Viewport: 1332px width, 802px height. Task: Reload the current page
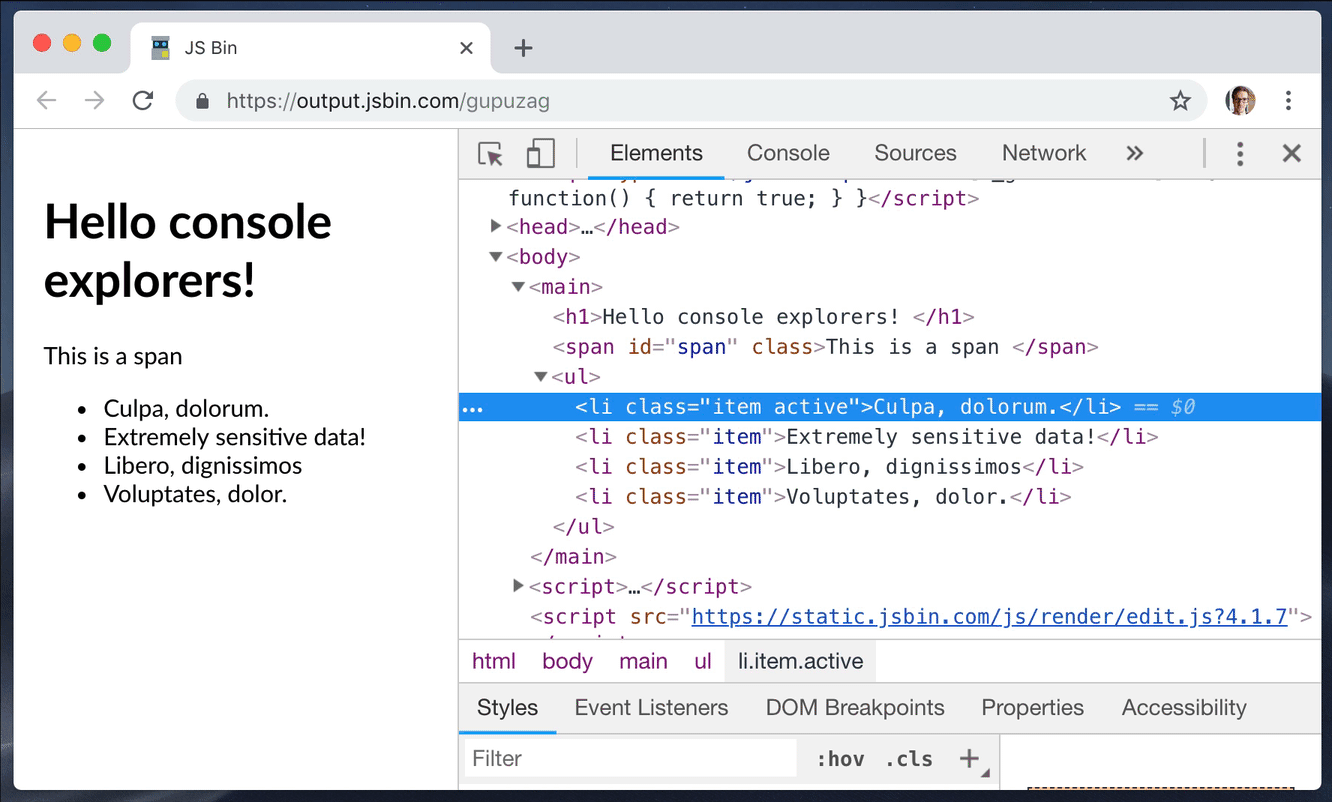(143, 100)
